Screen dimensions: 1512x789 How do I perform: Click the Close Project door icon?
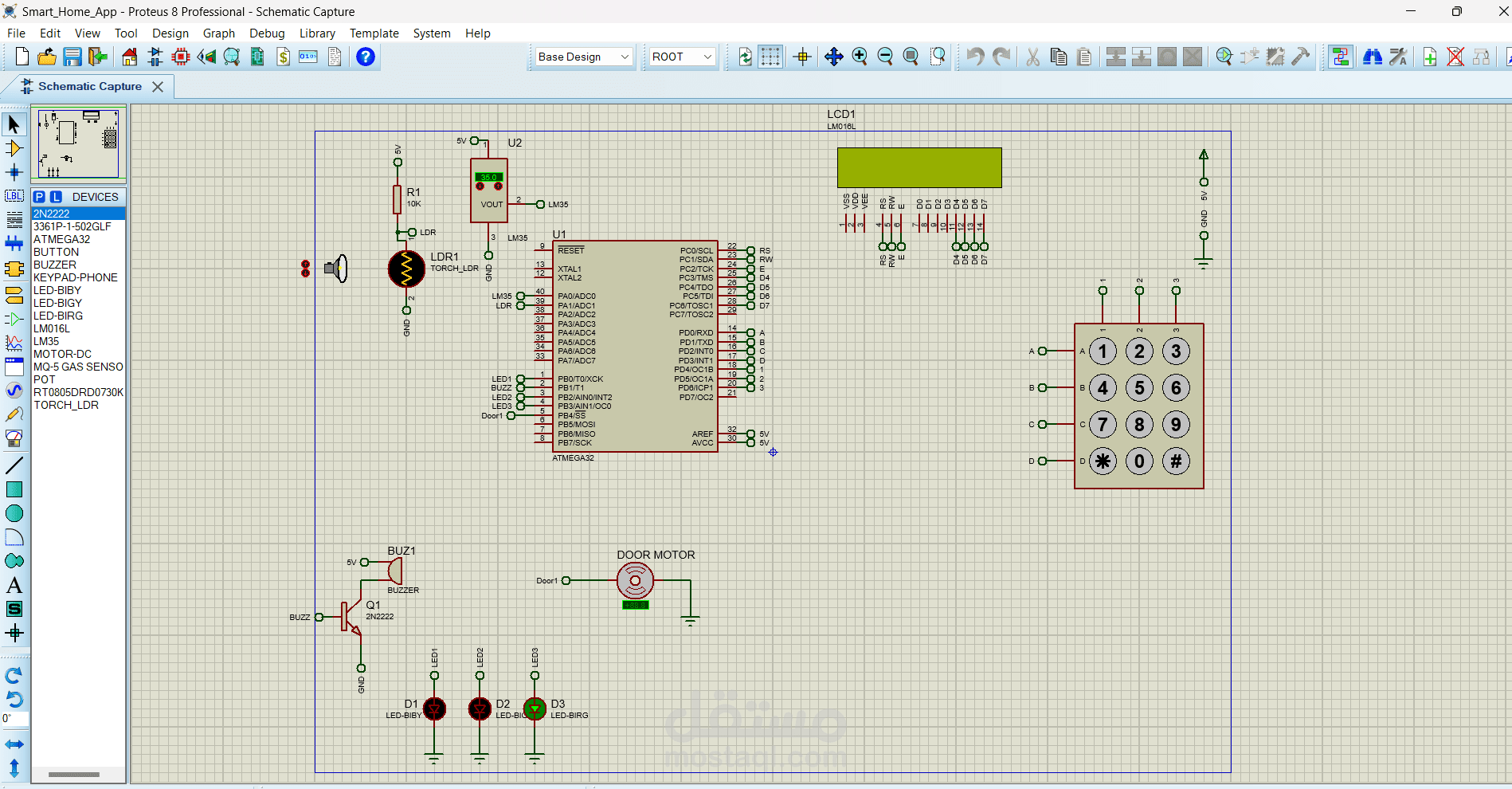point(98,57)
